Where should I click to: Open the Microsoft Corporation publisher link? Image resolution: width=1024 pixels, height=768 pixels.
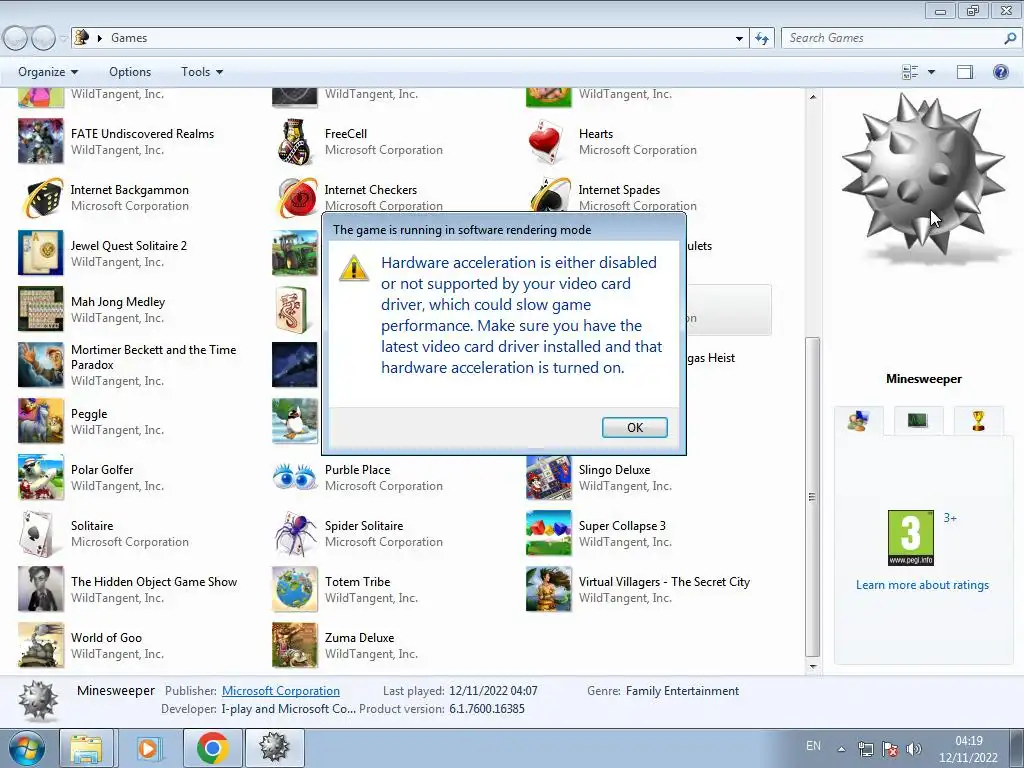281,690
